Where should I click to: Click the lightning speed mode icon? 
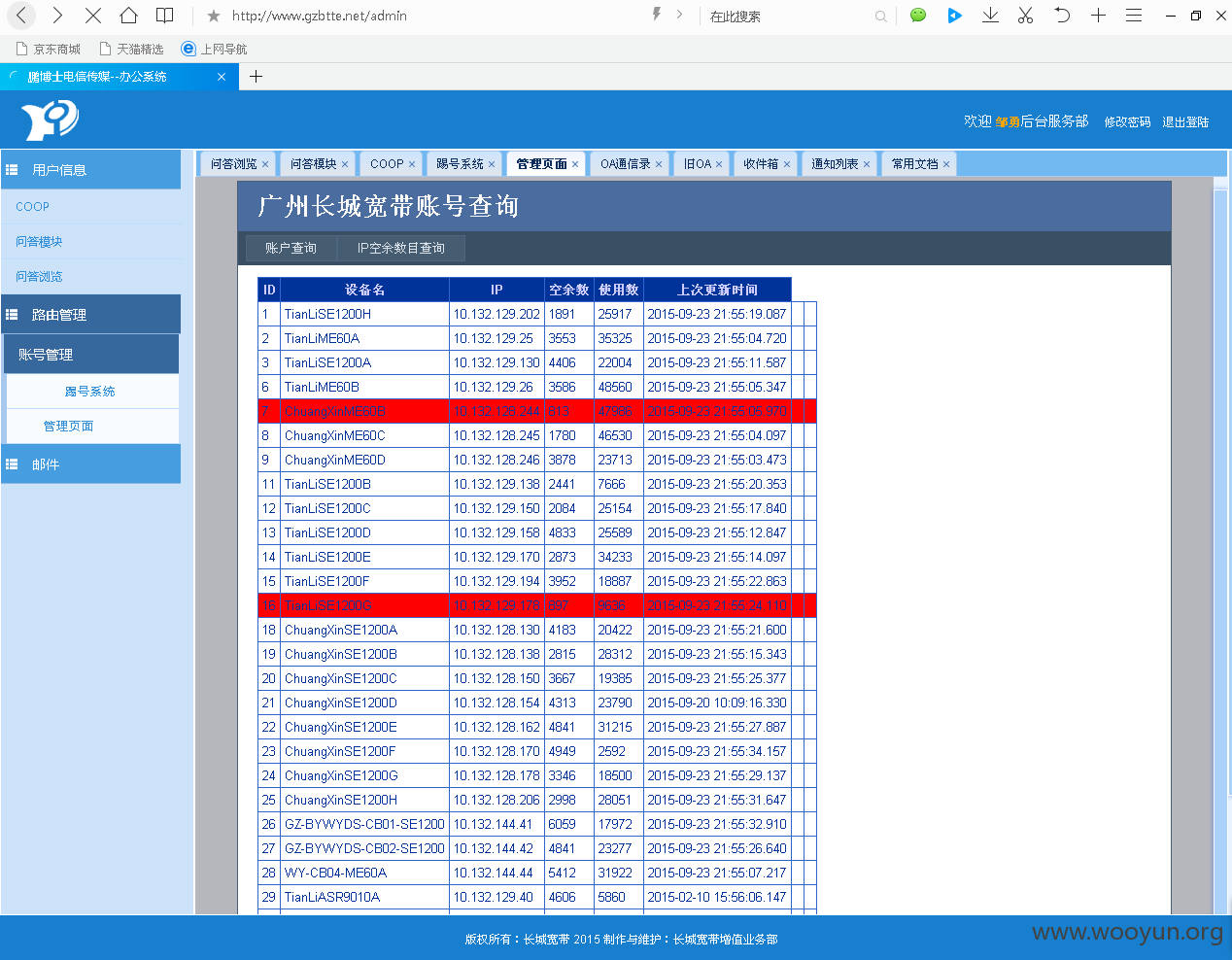pos(657,15)
